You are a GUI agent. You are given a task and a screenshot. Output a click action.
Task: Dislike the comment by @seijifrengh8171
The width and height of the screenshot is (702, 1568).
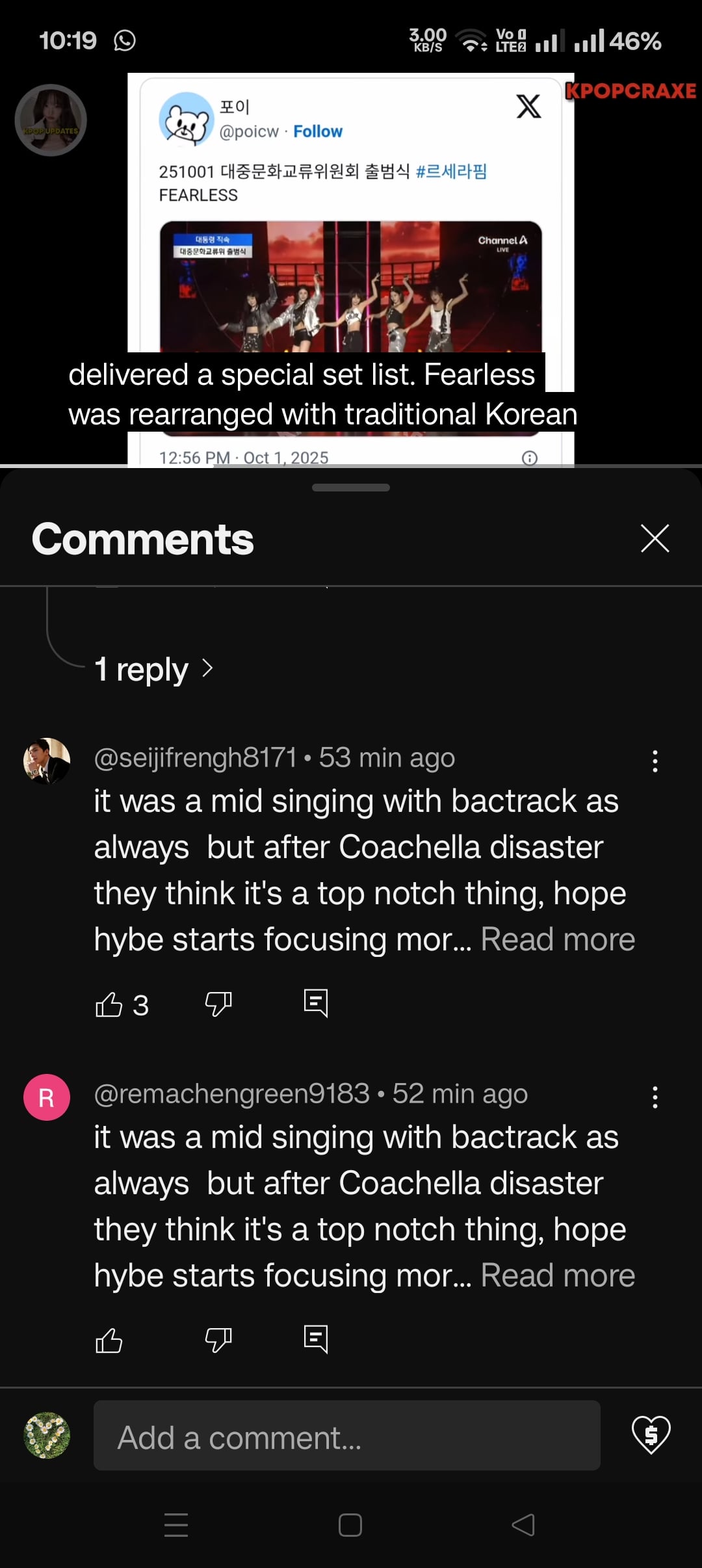pyautogui.click(x=218, y=1004)
